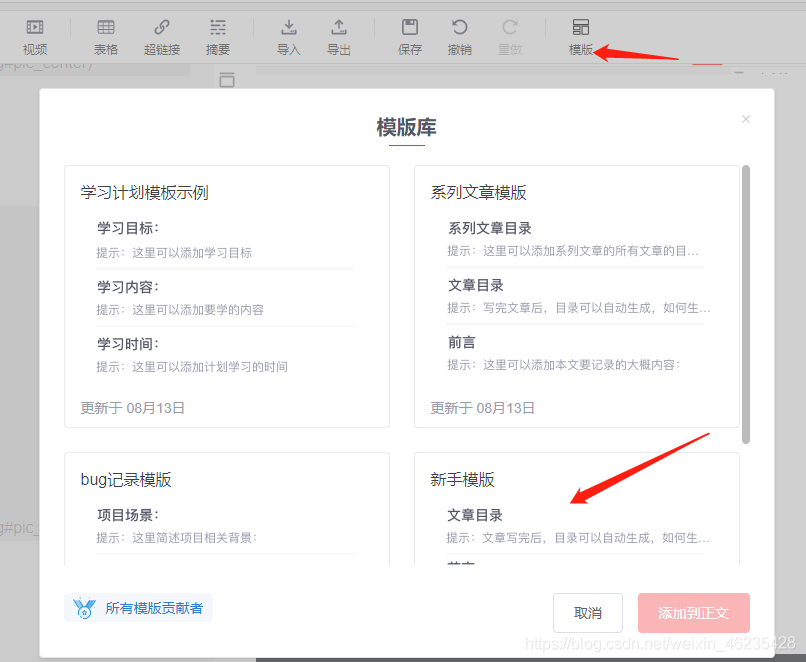
Task: Click the 项目场景: heading text
Action: 128,514
